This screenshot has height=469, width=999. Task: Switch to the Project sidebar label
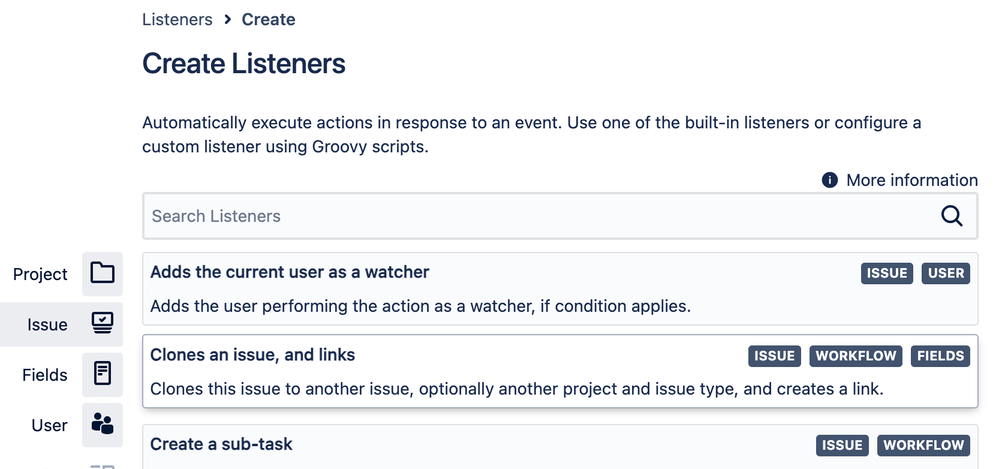tap(40, 274)
